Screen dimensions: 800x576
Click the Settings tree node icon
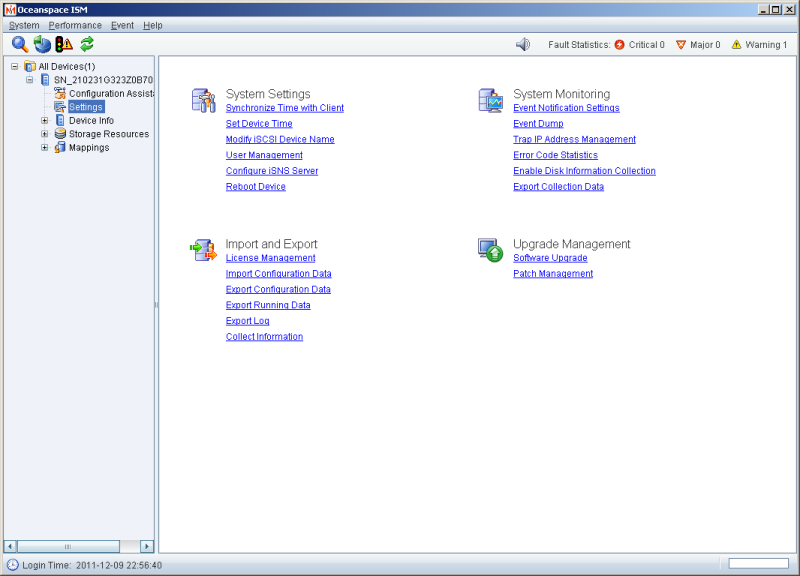pos(60,107)
